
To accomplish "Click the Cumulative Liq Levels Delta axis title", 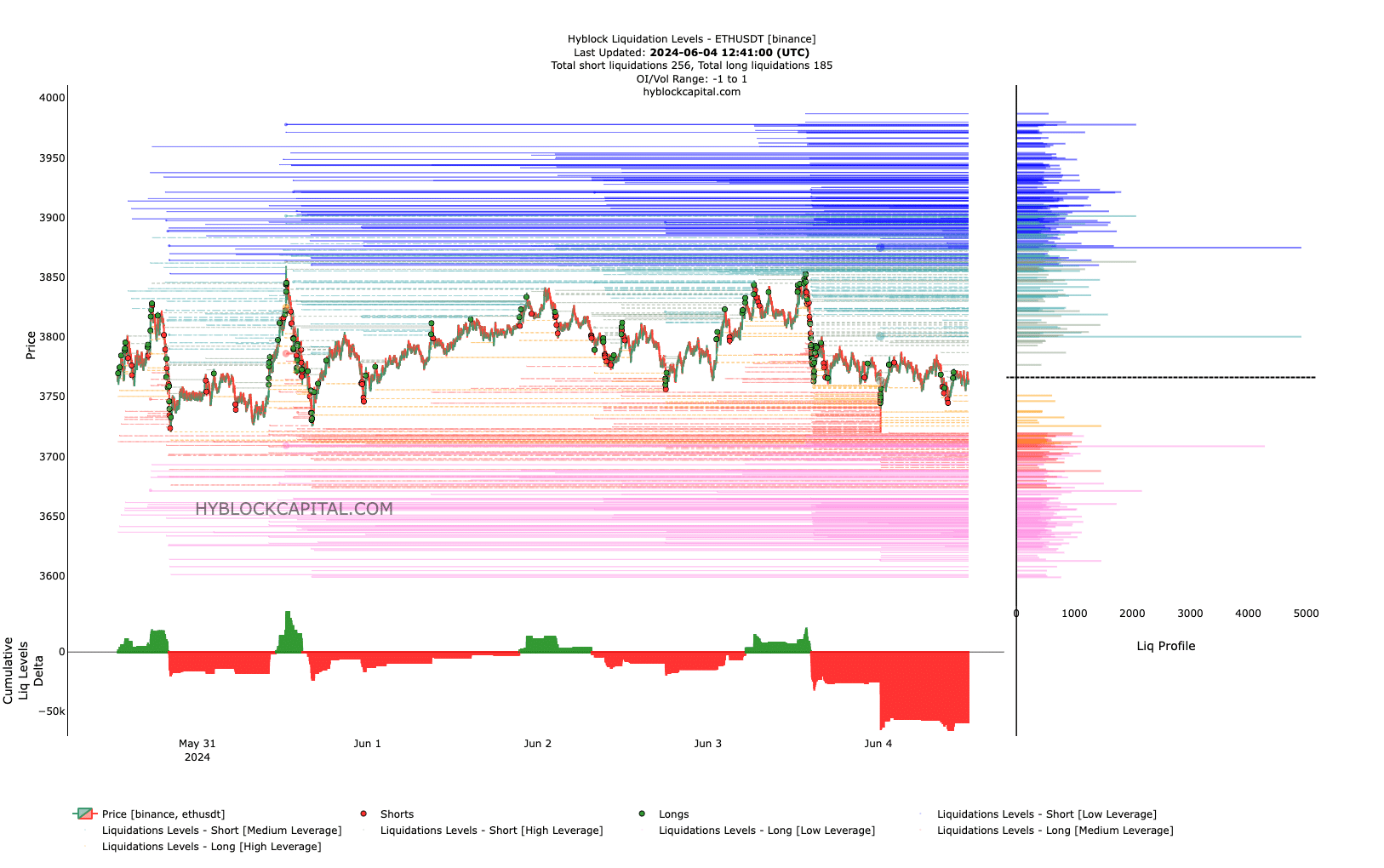I will pyautogui.click(x=23, y=670).
